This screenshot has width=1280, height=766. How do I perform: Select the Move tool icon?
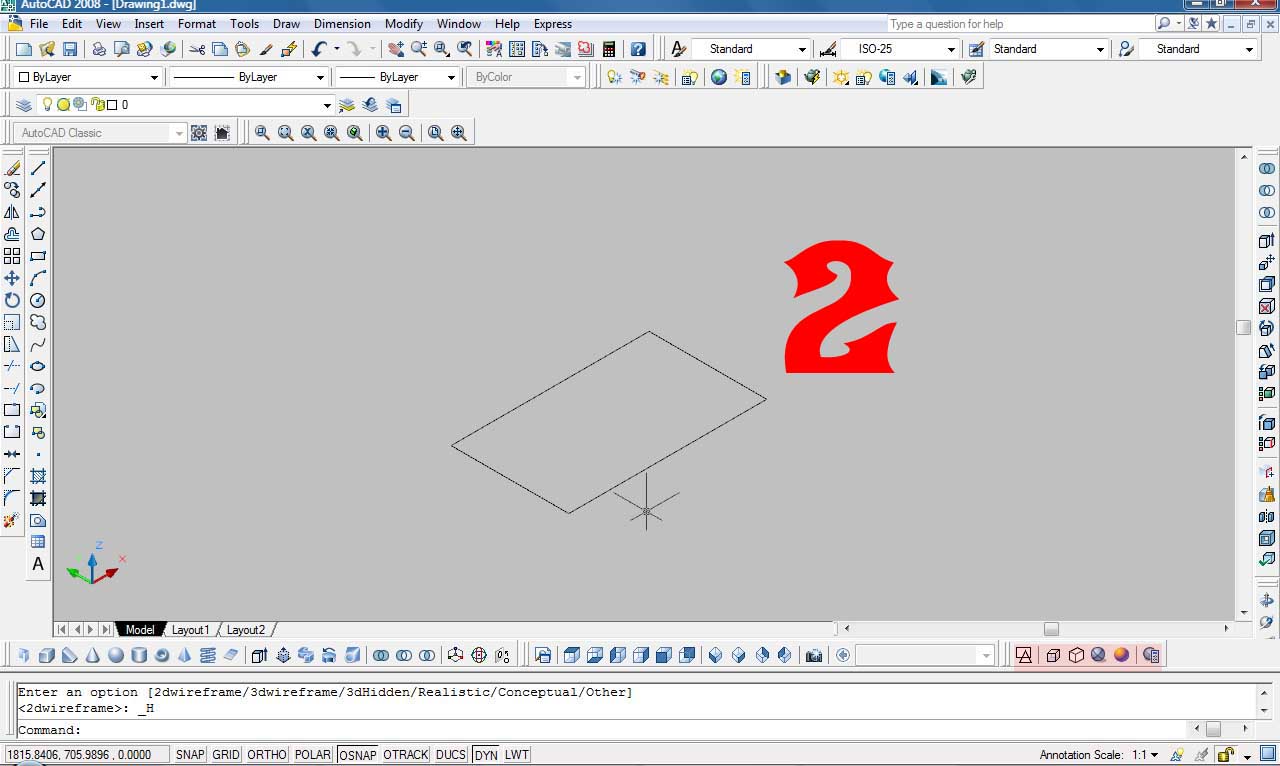12,278
